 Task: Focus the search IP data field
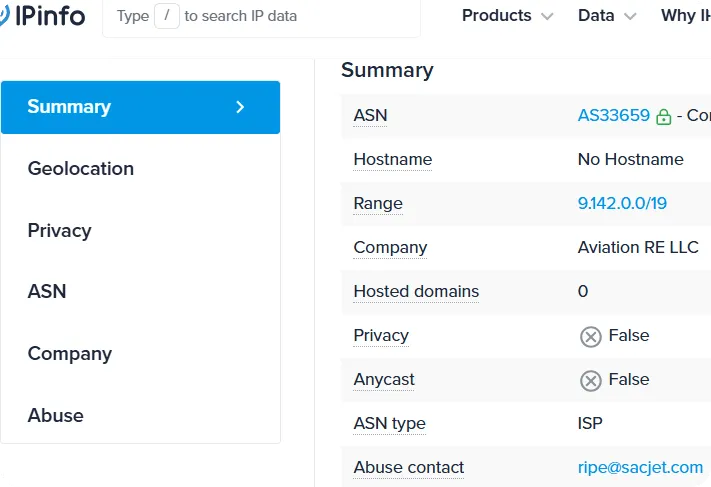click(x=261, y=16)
